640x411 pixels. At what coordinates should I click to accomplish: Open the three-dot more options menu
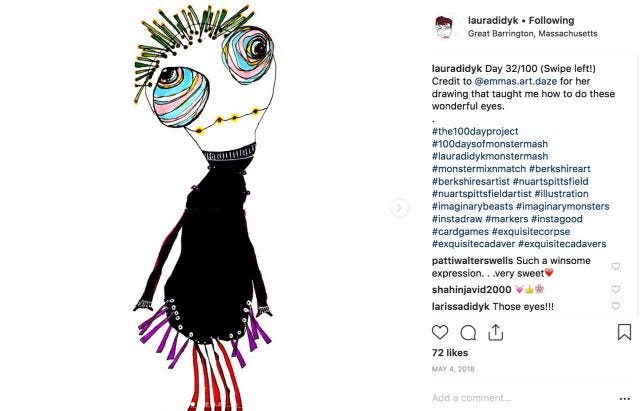[x=624, y=398]
